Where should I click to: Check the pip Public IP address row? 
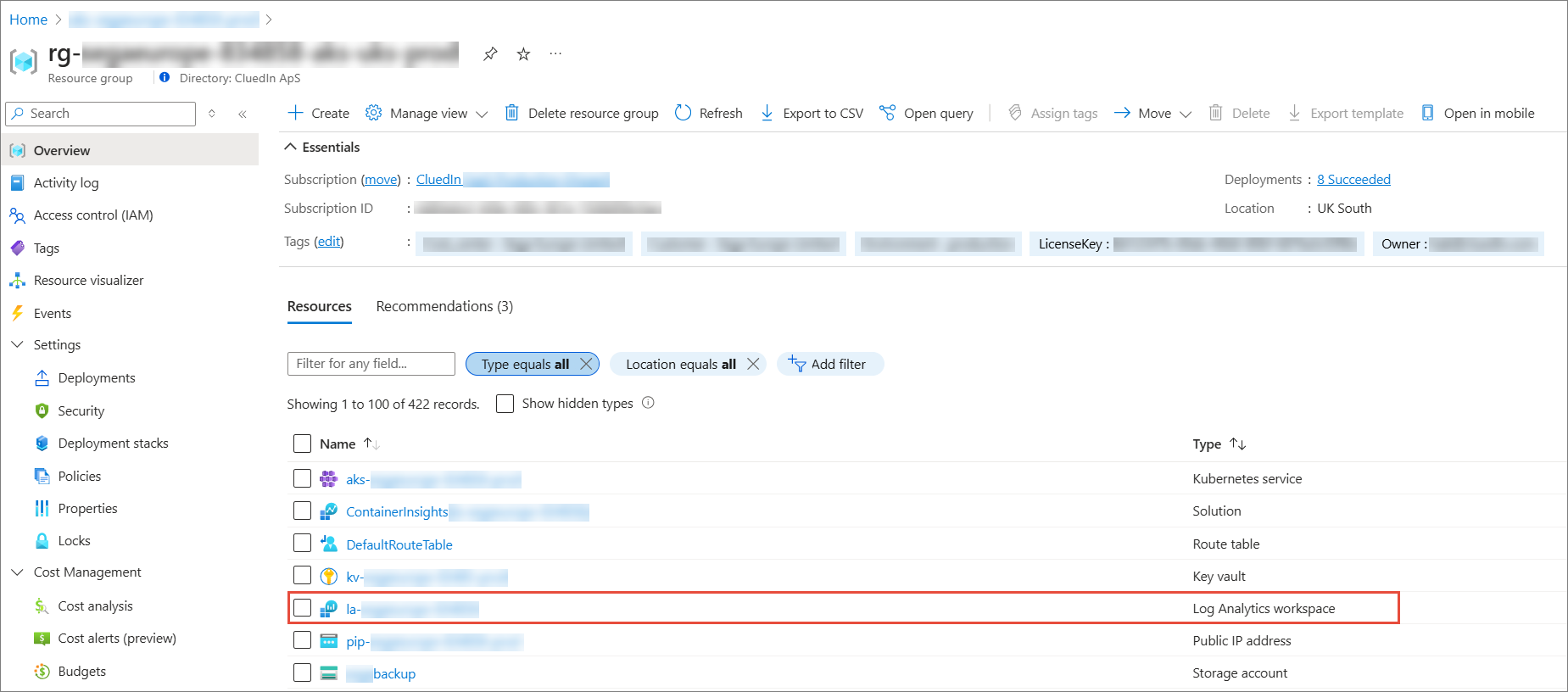[x=302, y=640]
